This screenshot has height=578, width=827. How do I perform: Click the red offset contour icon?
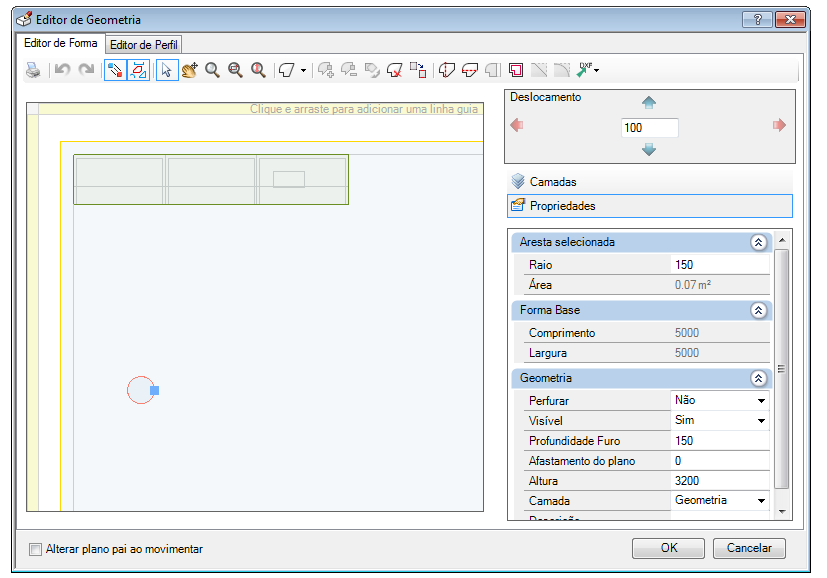click(515, 70)
